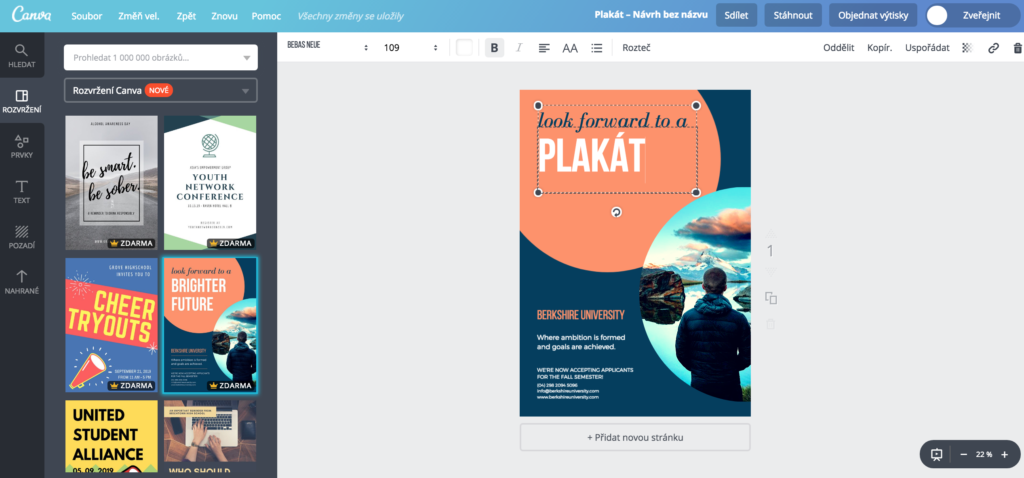Image resolution: width=1024 pixels, height=478 pixels.
Task: Move page up arrow
Action: tap(771, 232)
